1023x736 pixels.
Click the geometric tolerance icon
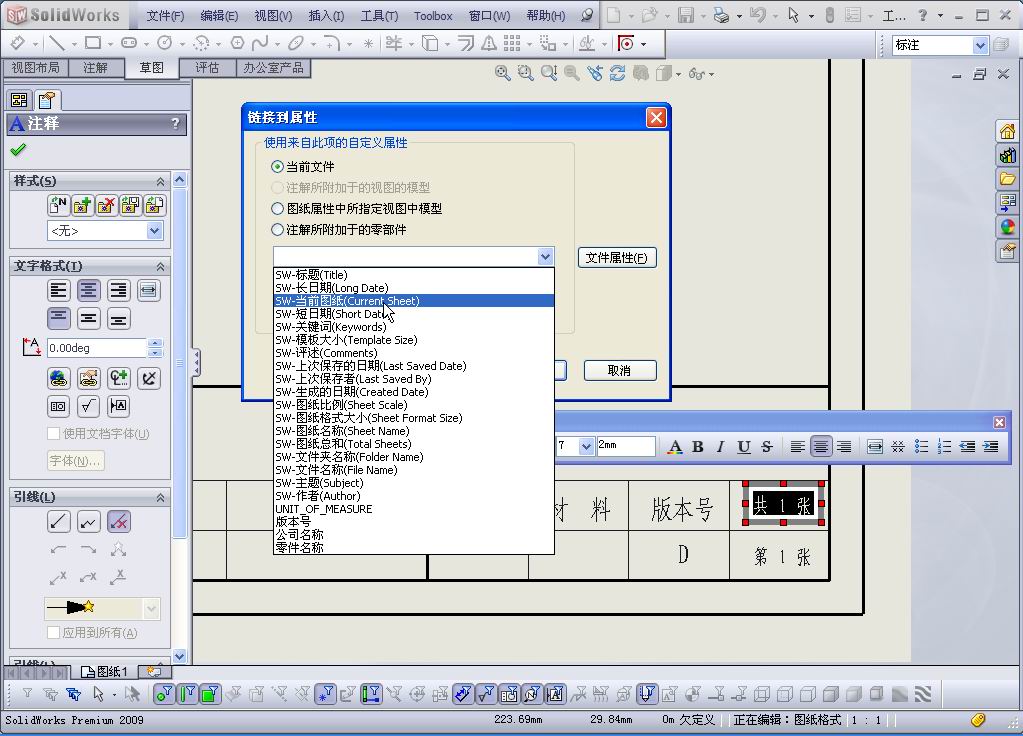pos(59,406)
